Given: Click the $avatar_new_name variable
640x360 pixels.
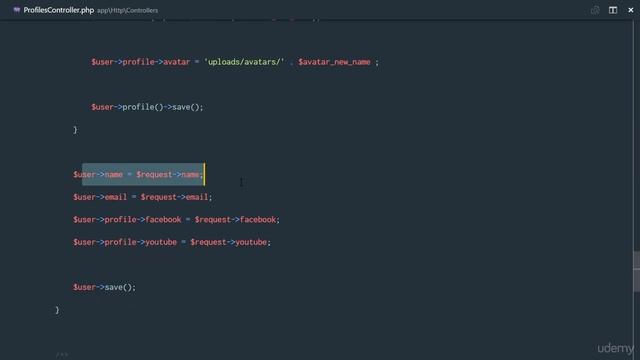Looking at the screenshot, I should coord(334,62).
